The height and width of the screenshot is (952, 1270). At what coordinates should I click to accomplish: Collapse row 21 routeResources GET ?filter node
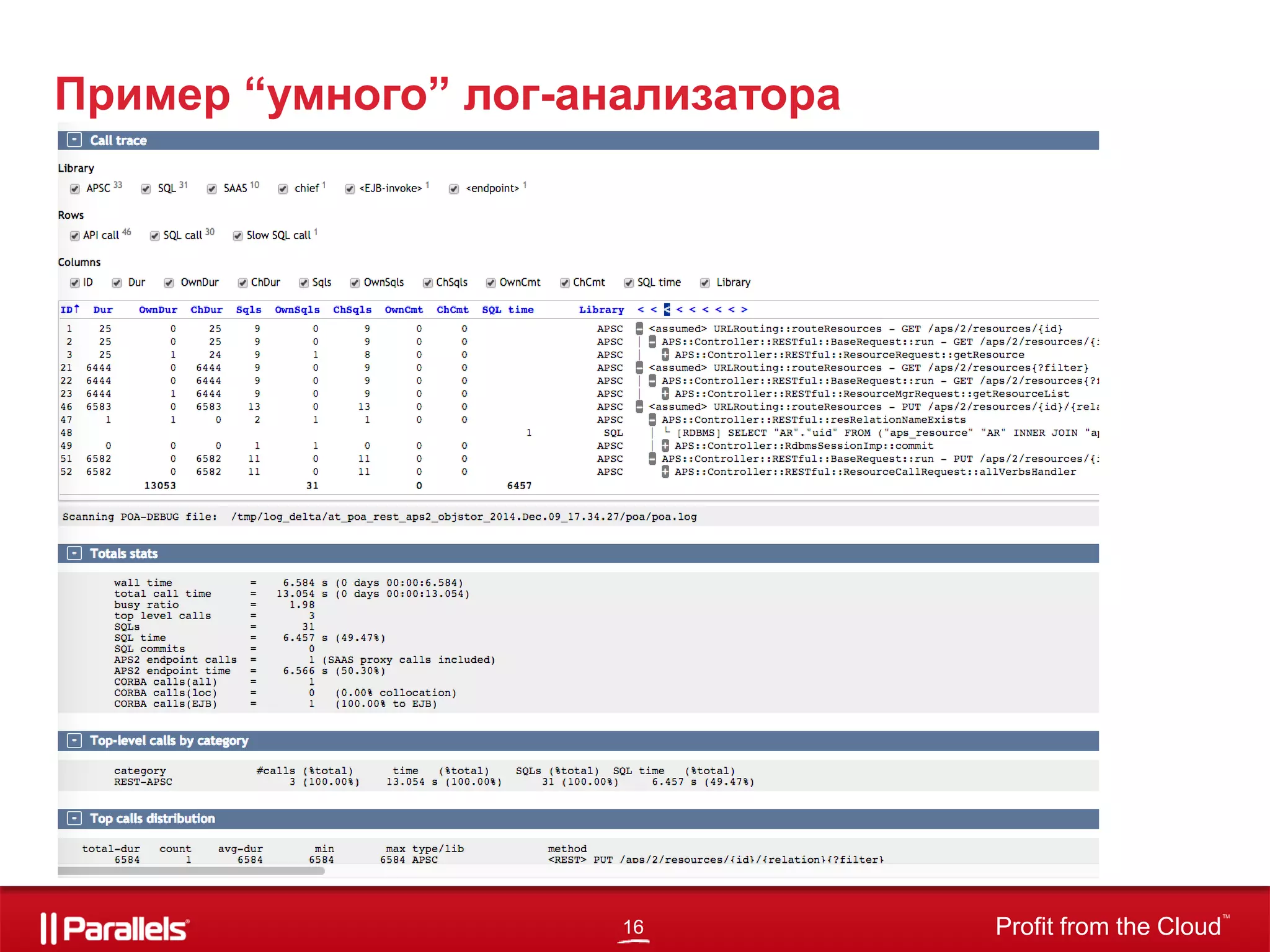(x=639, y=368)
